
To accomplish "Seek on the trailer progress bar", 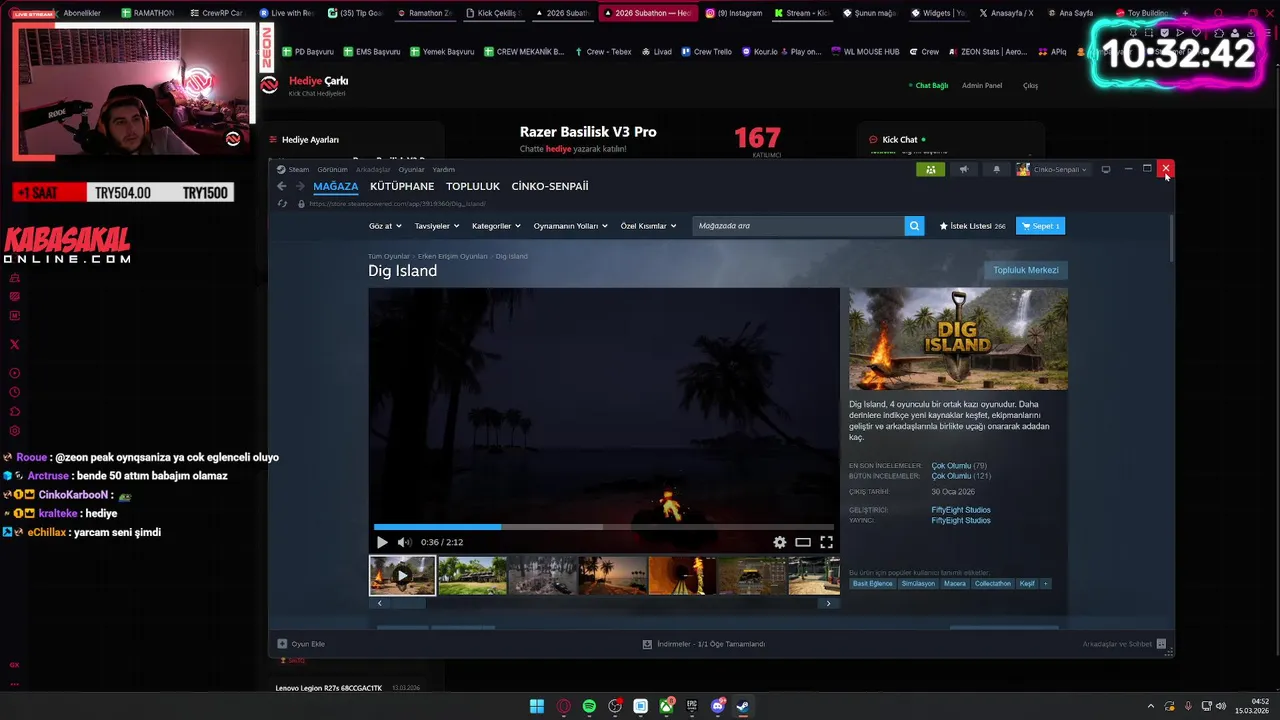I will (x=604, y=527).
